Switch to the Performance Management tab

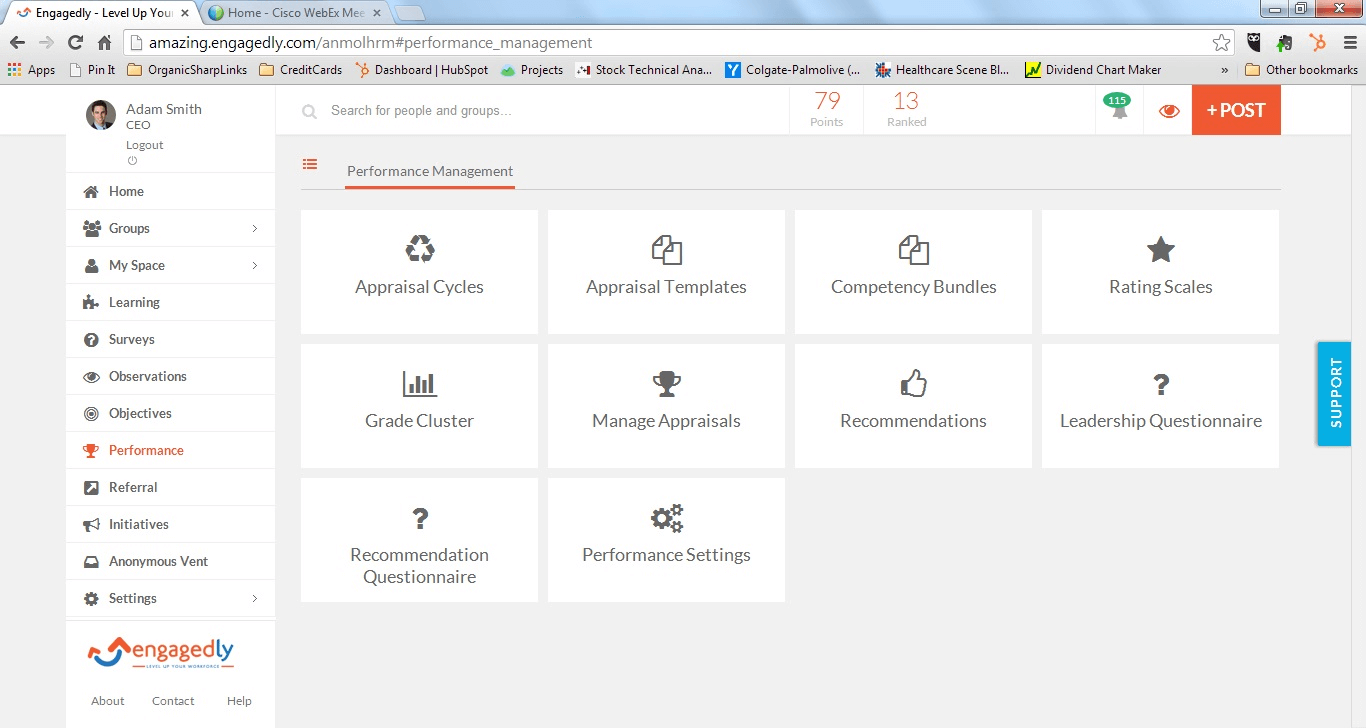click(x=429, y=171)
